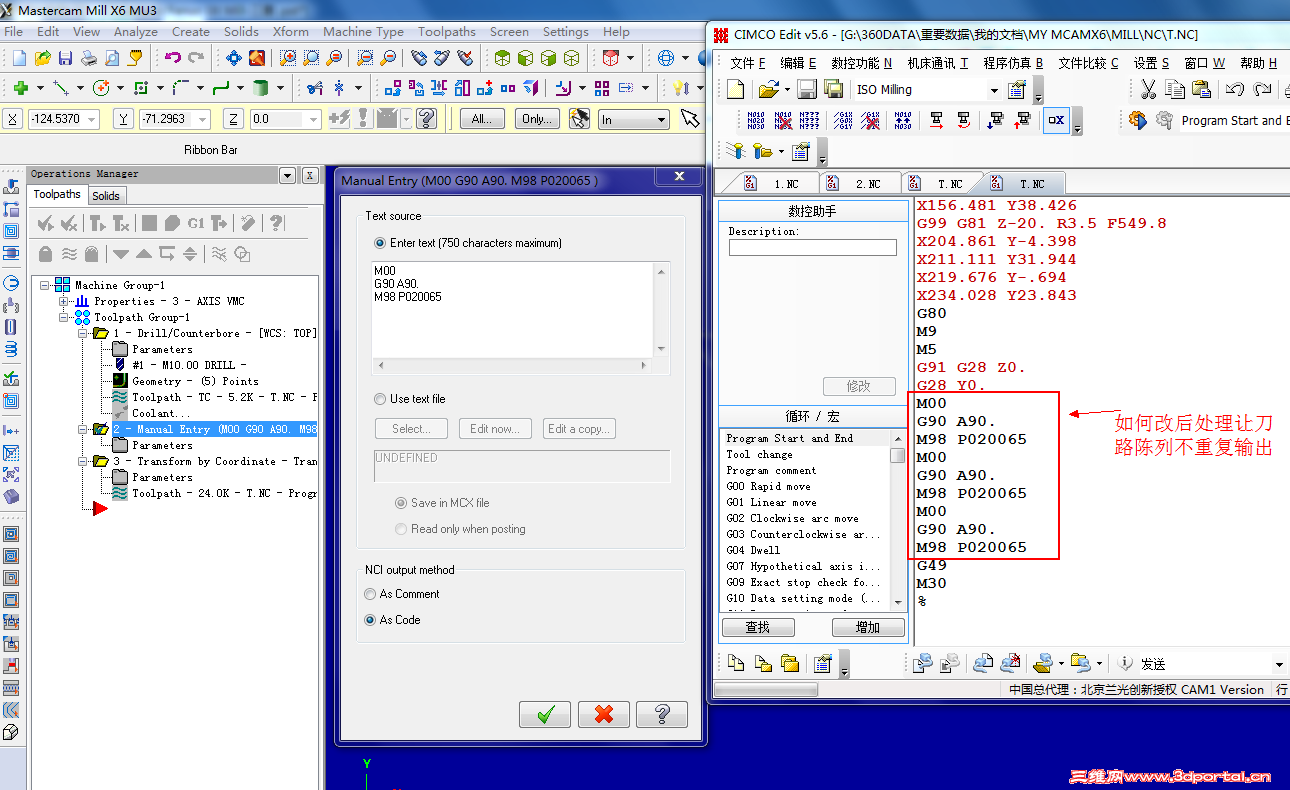This screenshot has height=790, width=1290.
Task: Confirm Manual Entry with the green checkmark
Action: pos(545,714)
